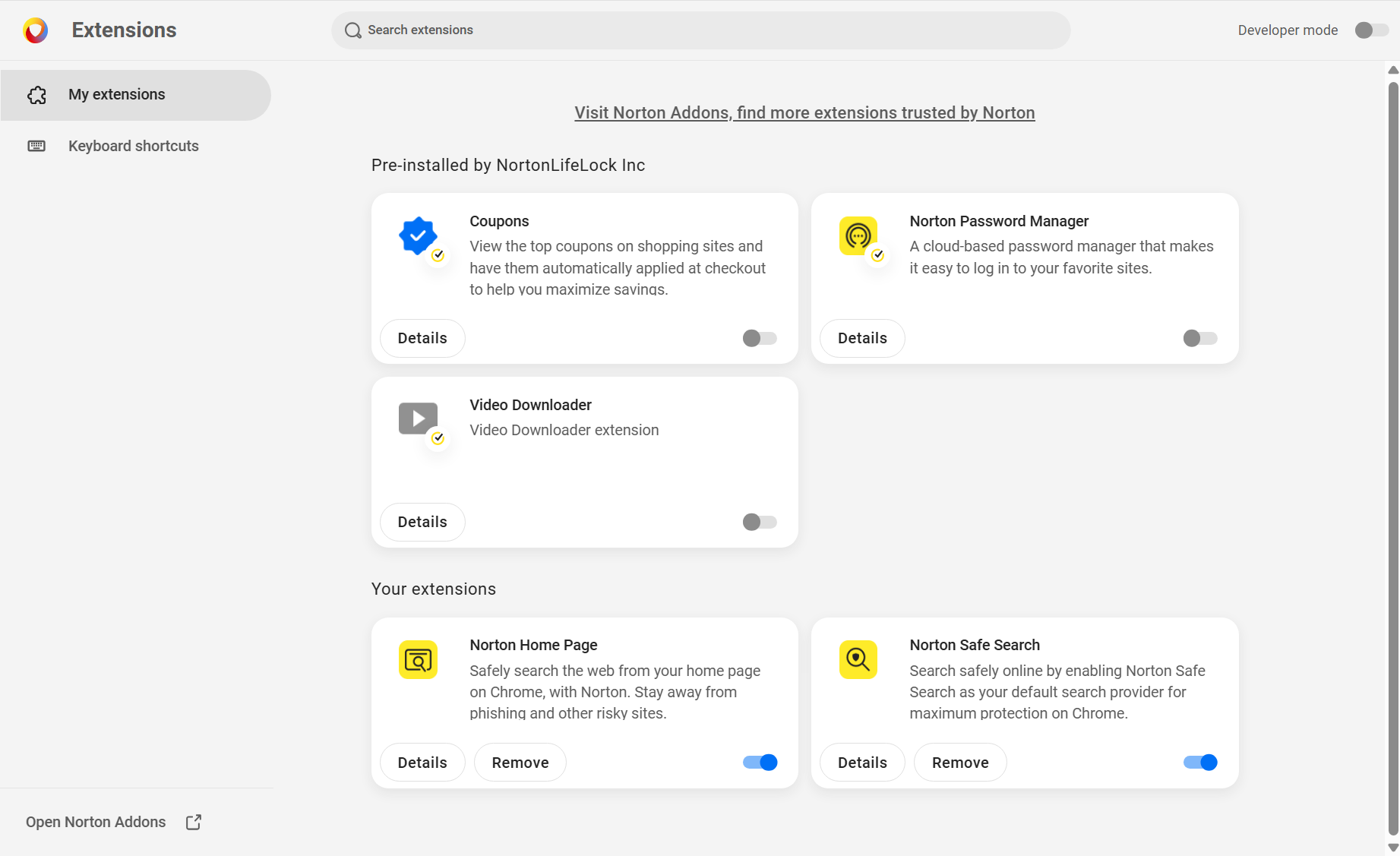Open Details for Norton Safe Search

pyautogui.click(x=862, y=763)
